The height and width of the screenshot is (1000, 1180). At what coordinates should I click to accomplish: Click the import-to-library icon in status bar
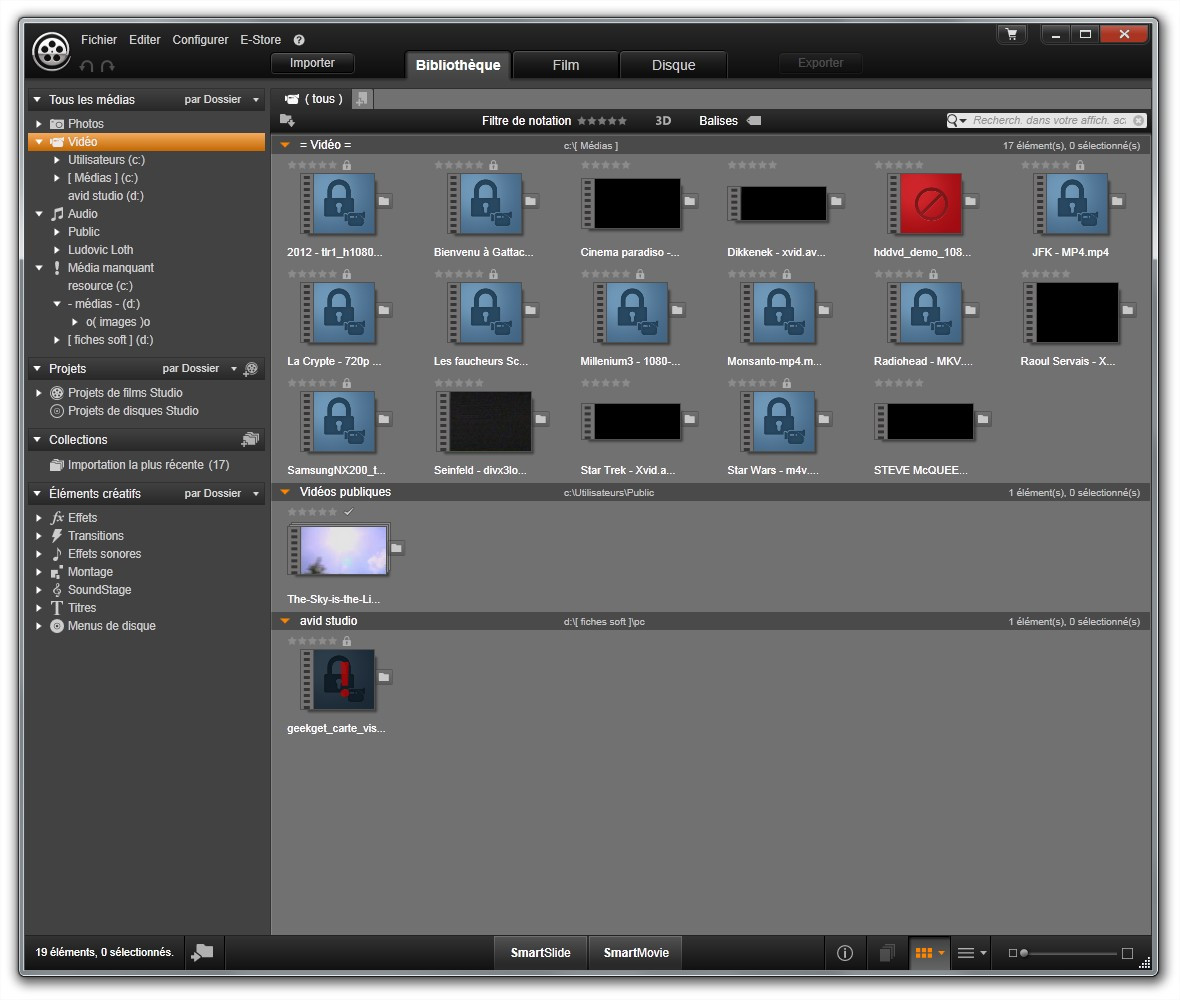202,953
